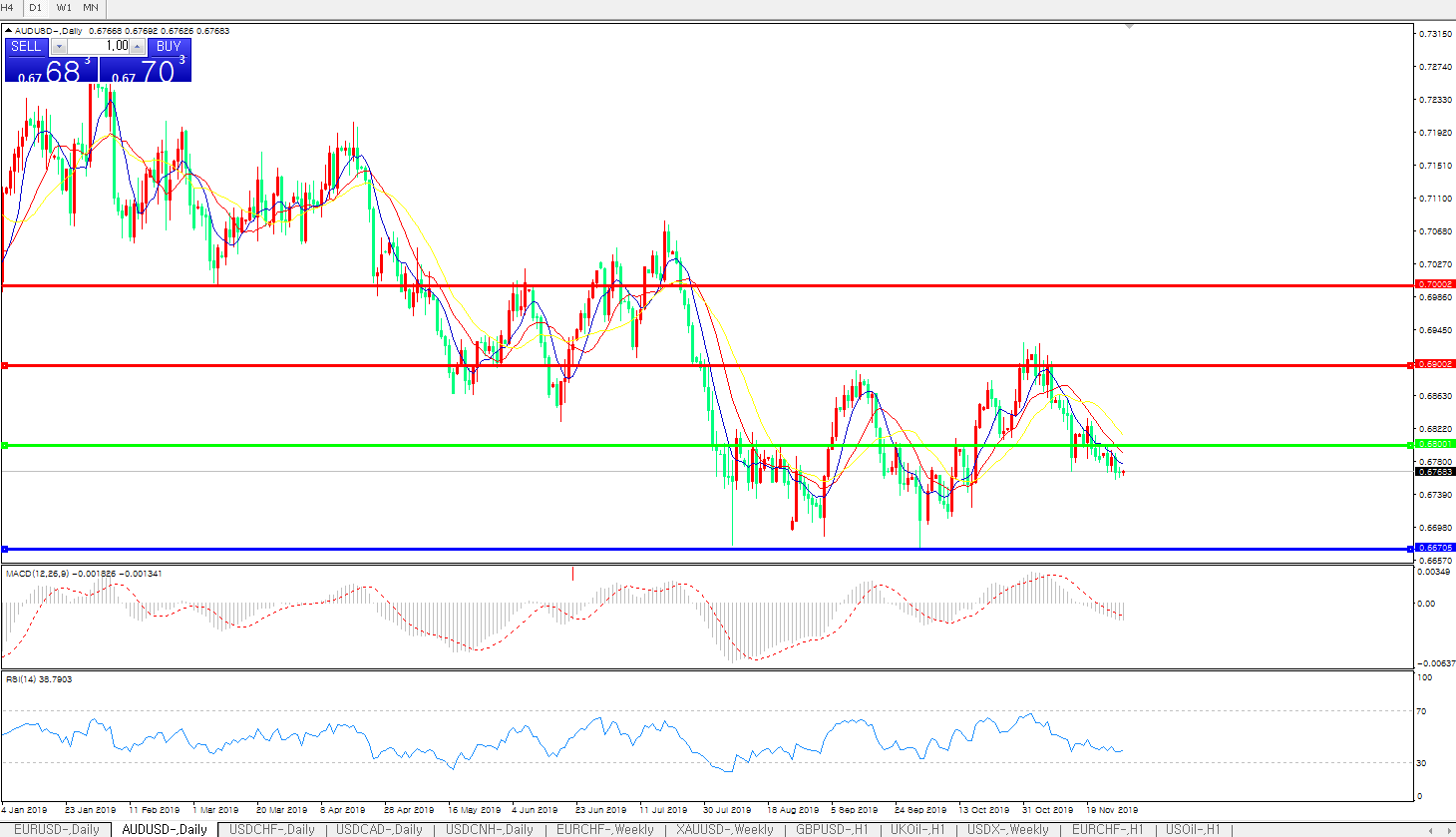Switch to the XAUUSD Weekly chart tab
This screenshot has height=837, width=1456.
(724, 829)
